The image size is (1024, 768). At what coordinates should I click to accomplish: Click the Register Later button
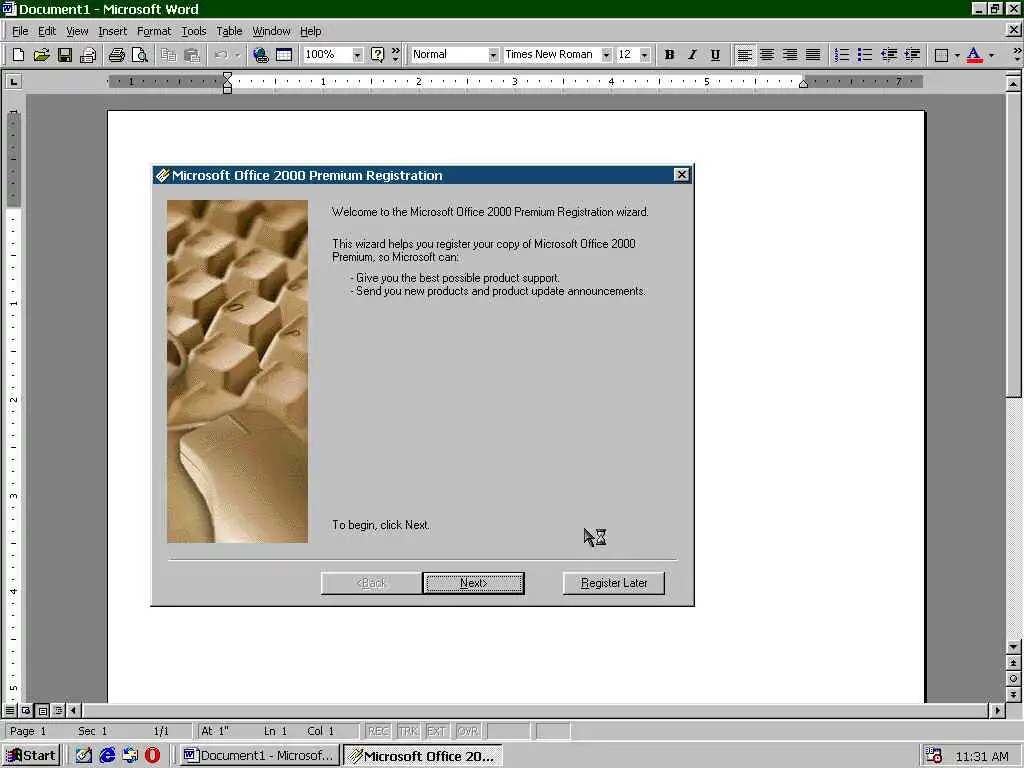(614, 583)
